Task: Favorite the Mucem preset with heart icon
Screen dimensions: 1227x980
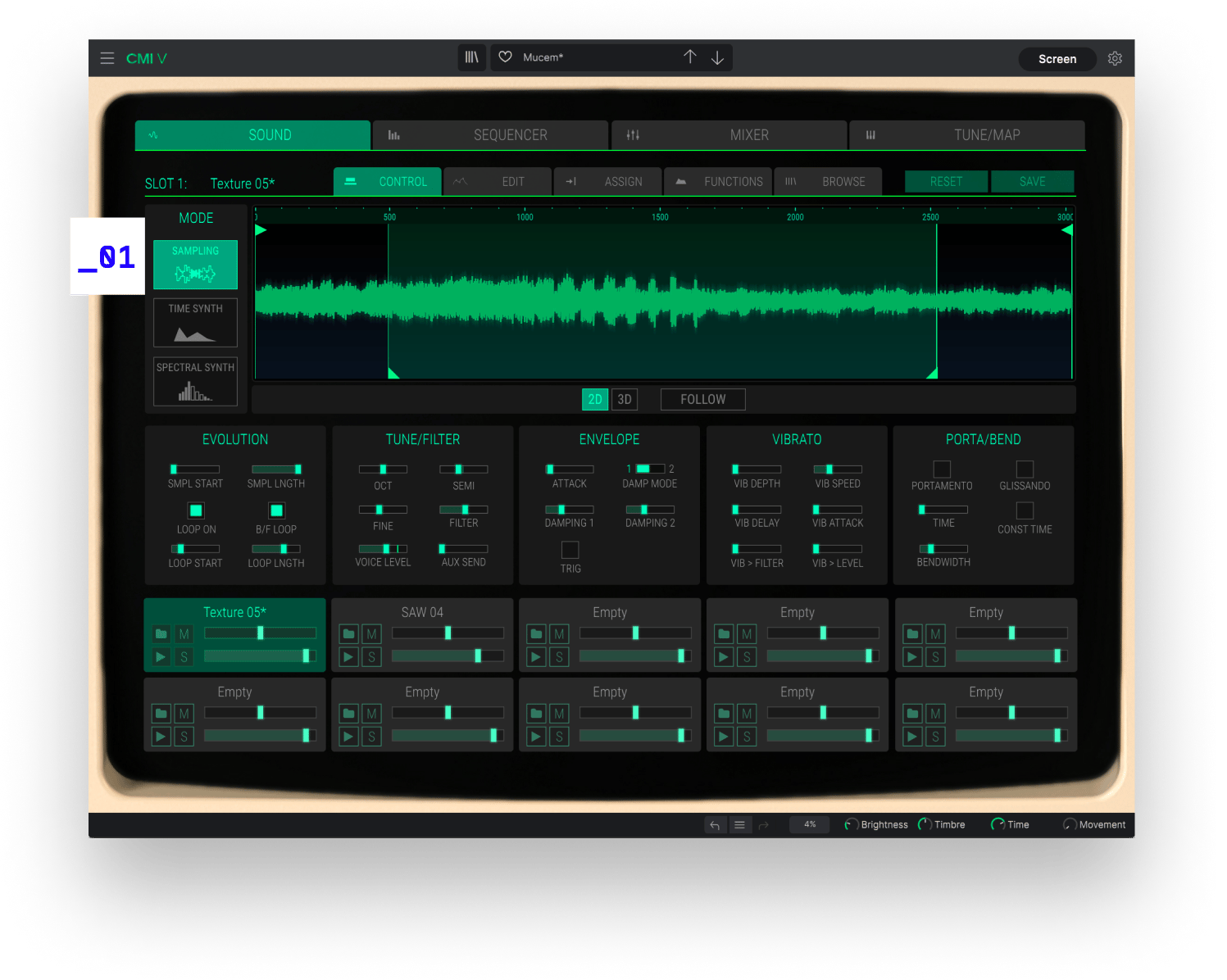Action: click(x=506, y=57)
